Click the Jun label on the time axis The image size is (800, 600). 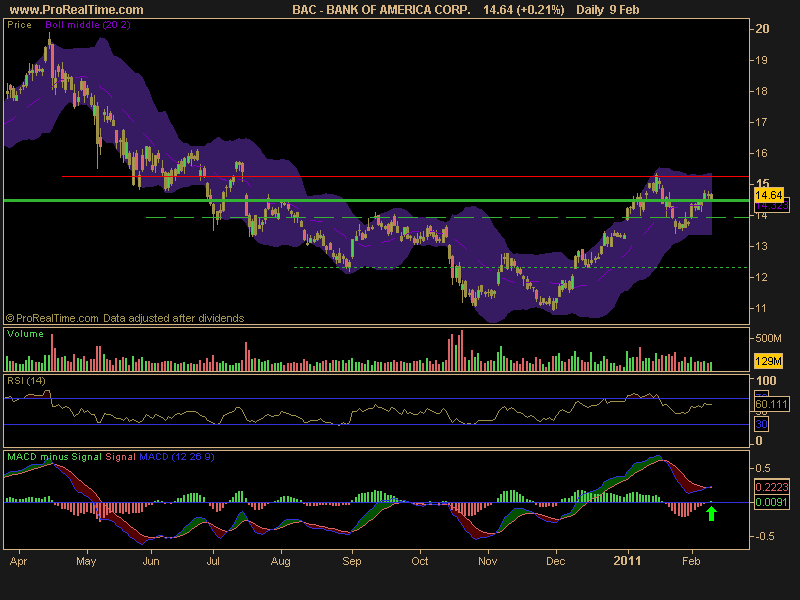[x=151, y=562]
